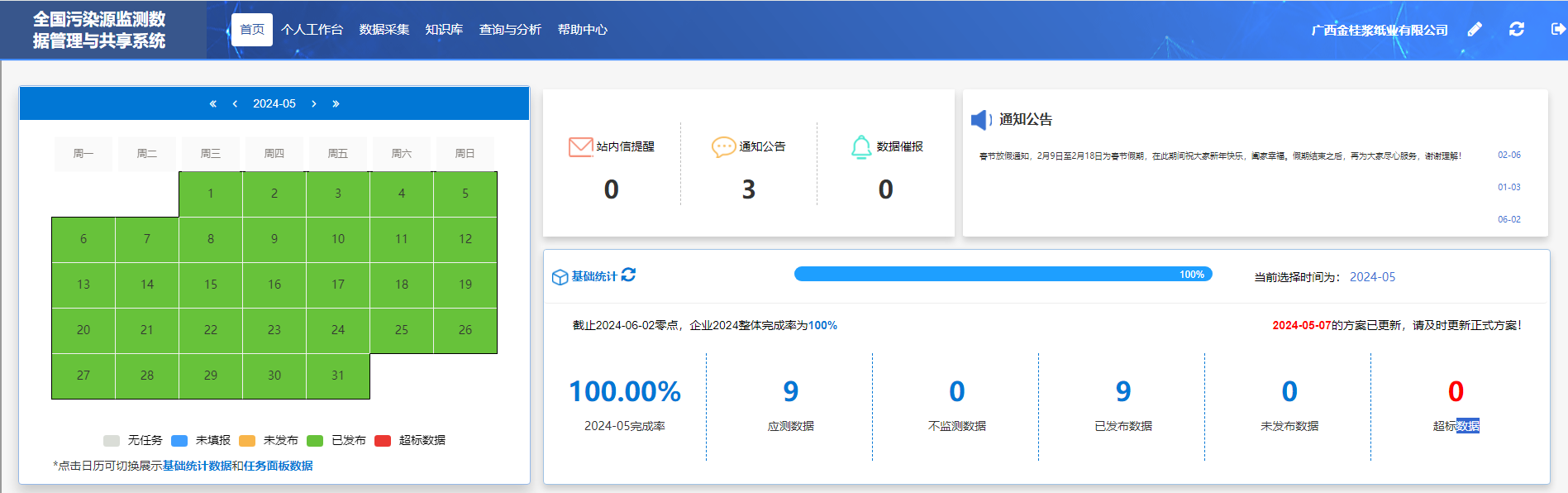Refresh 基础统计 using the reload icon
This screenshot has height=493, width=1568.
click(628, 275)
